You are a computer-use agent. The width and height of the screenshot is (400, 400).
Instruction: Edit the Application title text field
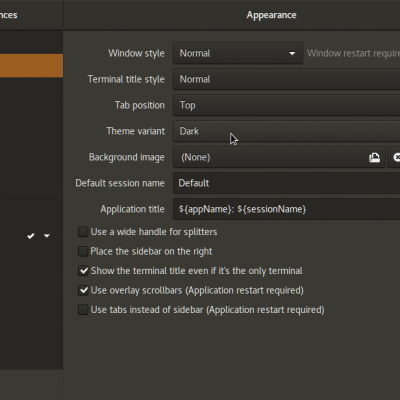click(x=286, y=209)
